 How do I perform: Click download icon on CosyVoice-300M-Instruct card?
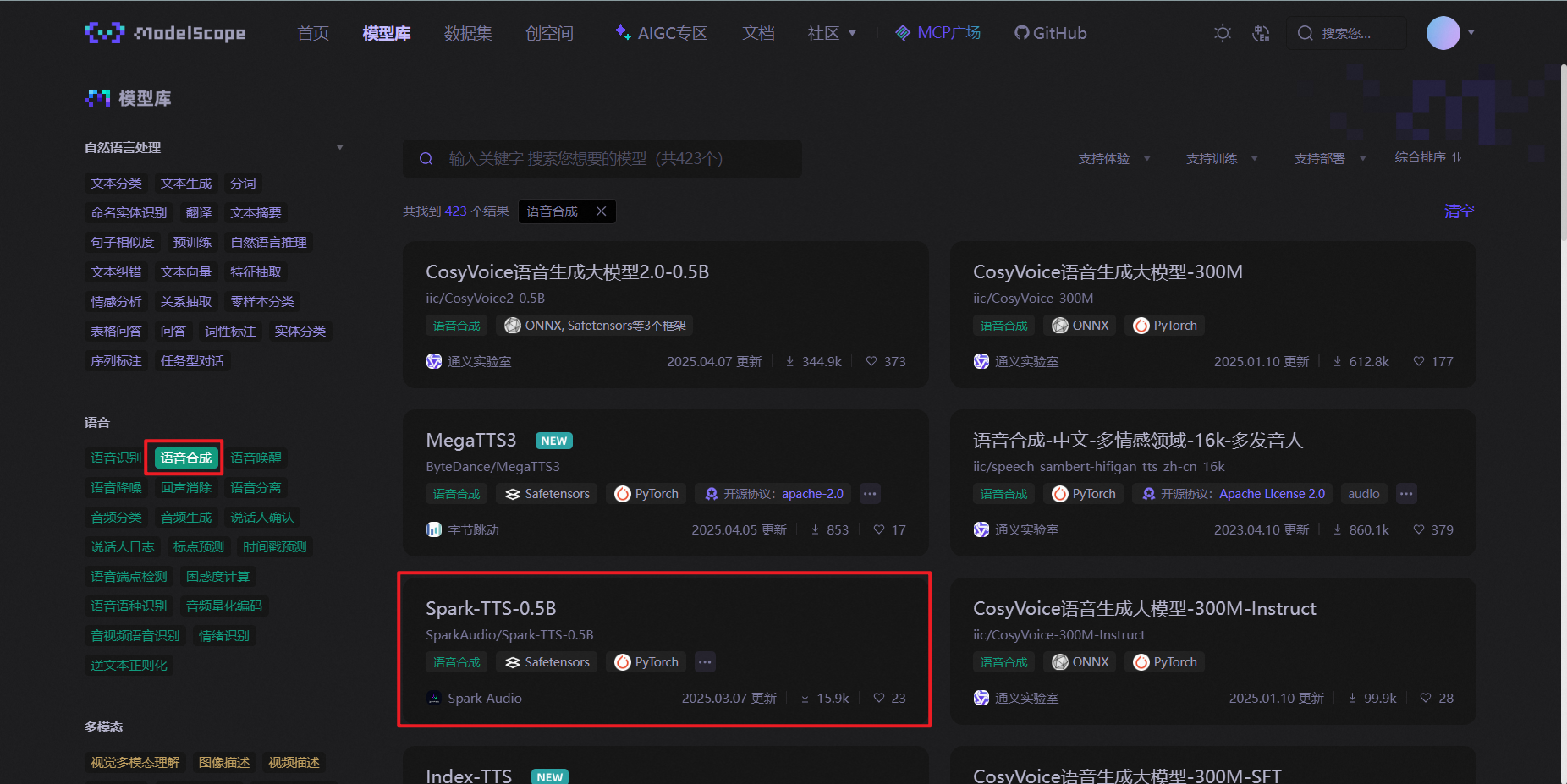tap(1352, 698)
